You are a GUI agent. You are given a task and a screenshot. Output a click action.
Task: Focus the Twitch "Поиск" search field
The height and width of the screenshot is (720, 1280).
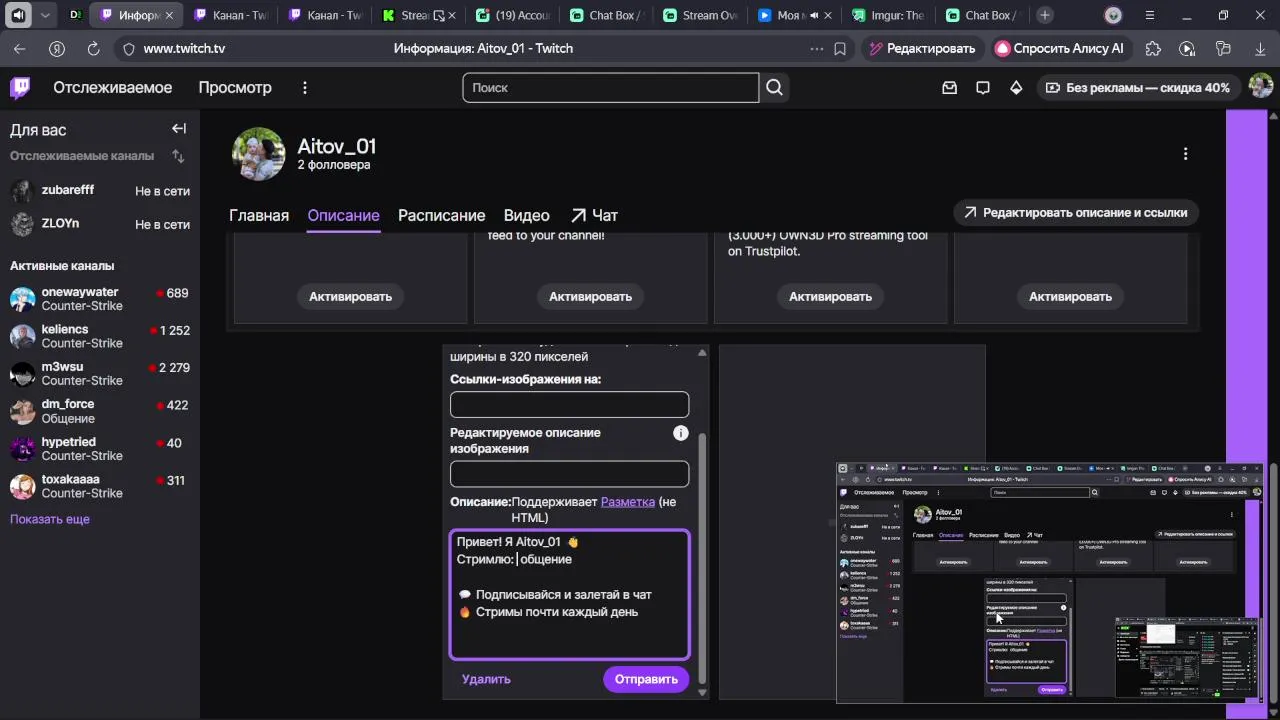coord(610,88)
